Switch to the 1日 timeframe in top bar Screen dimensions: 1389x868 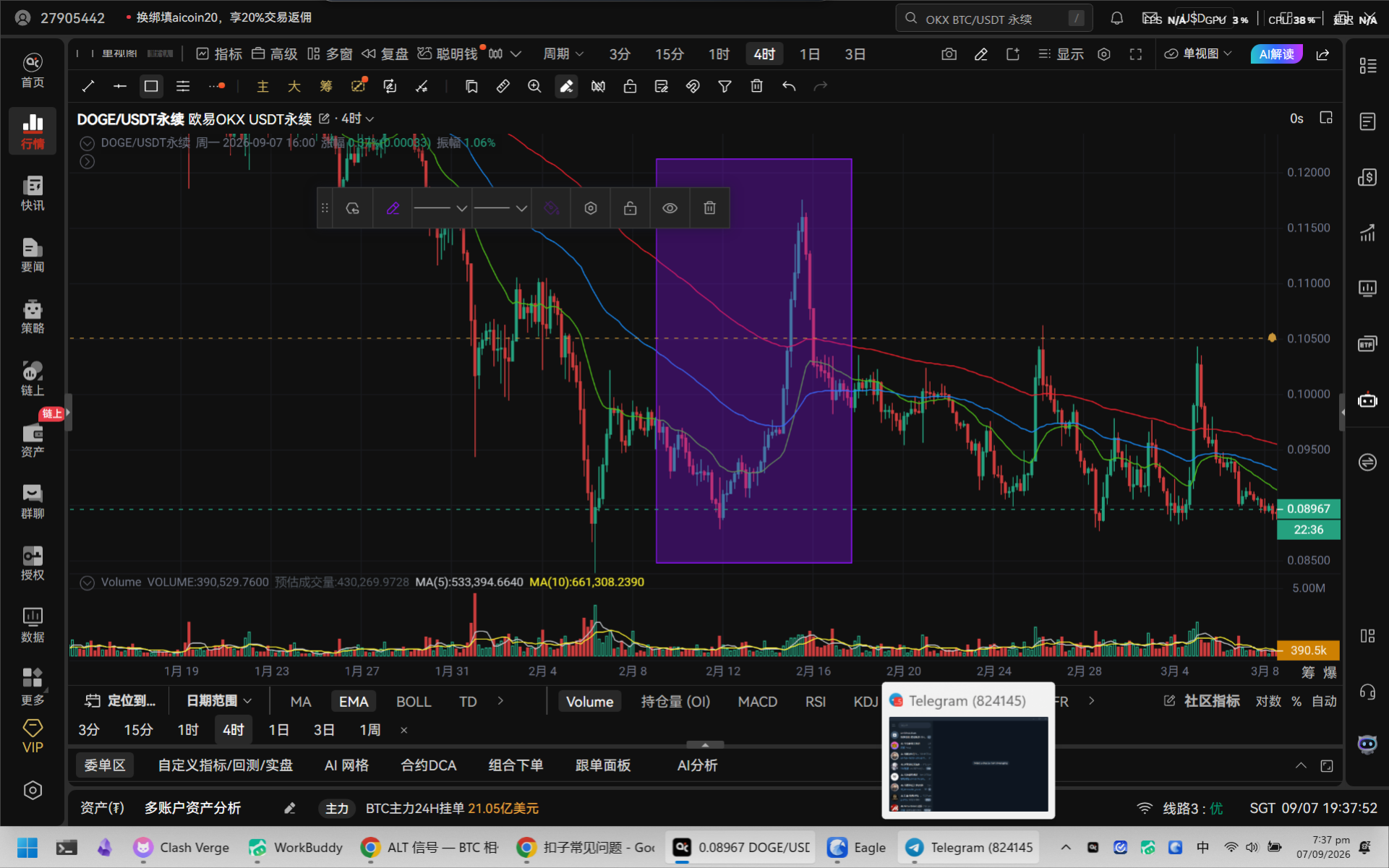[810, 54]
